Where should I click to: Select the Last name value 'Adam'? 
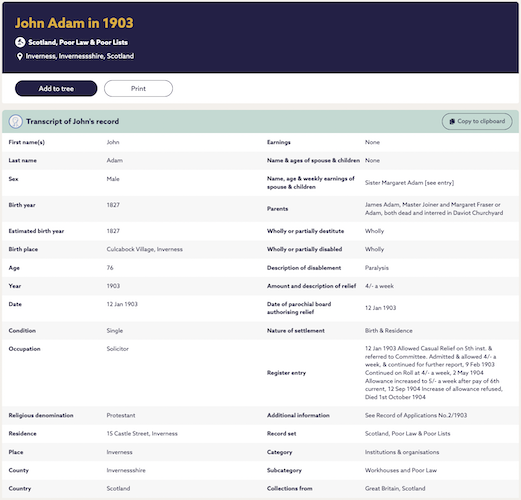point(115,160)
